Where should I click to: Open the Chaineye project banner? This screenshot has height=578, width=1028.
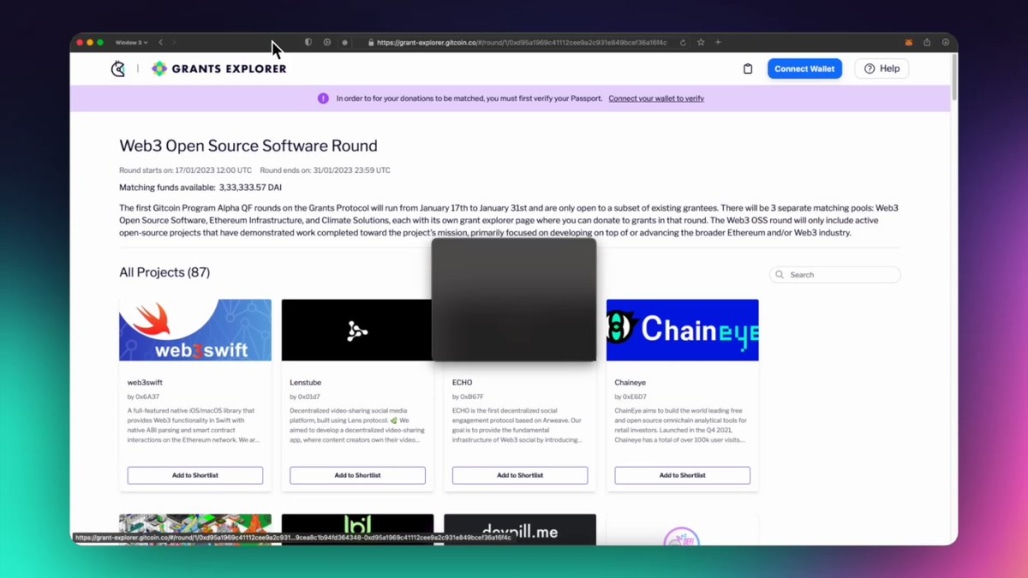pos(682,330)
